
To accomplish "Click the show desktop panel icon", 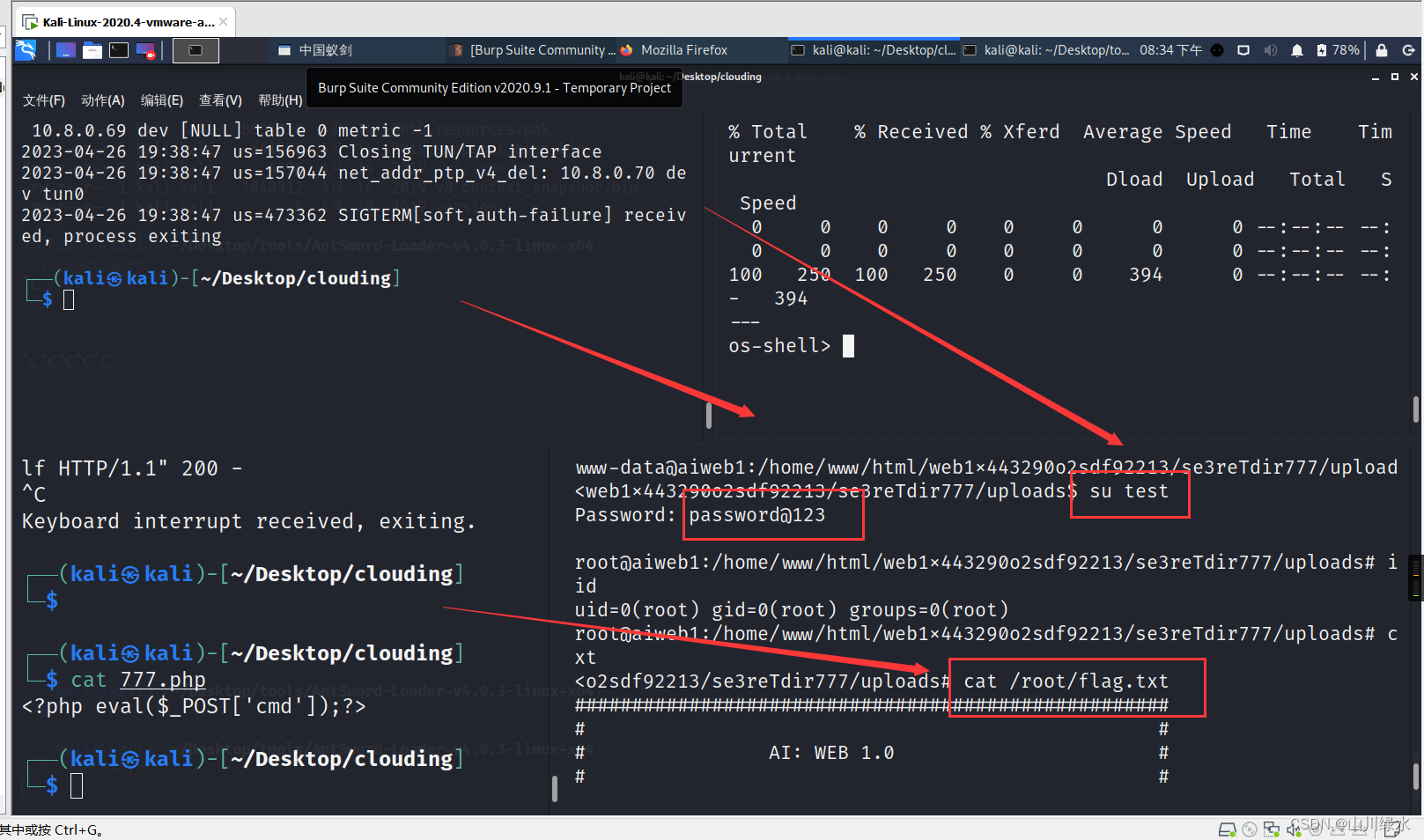I will click(x=66, y=50).
